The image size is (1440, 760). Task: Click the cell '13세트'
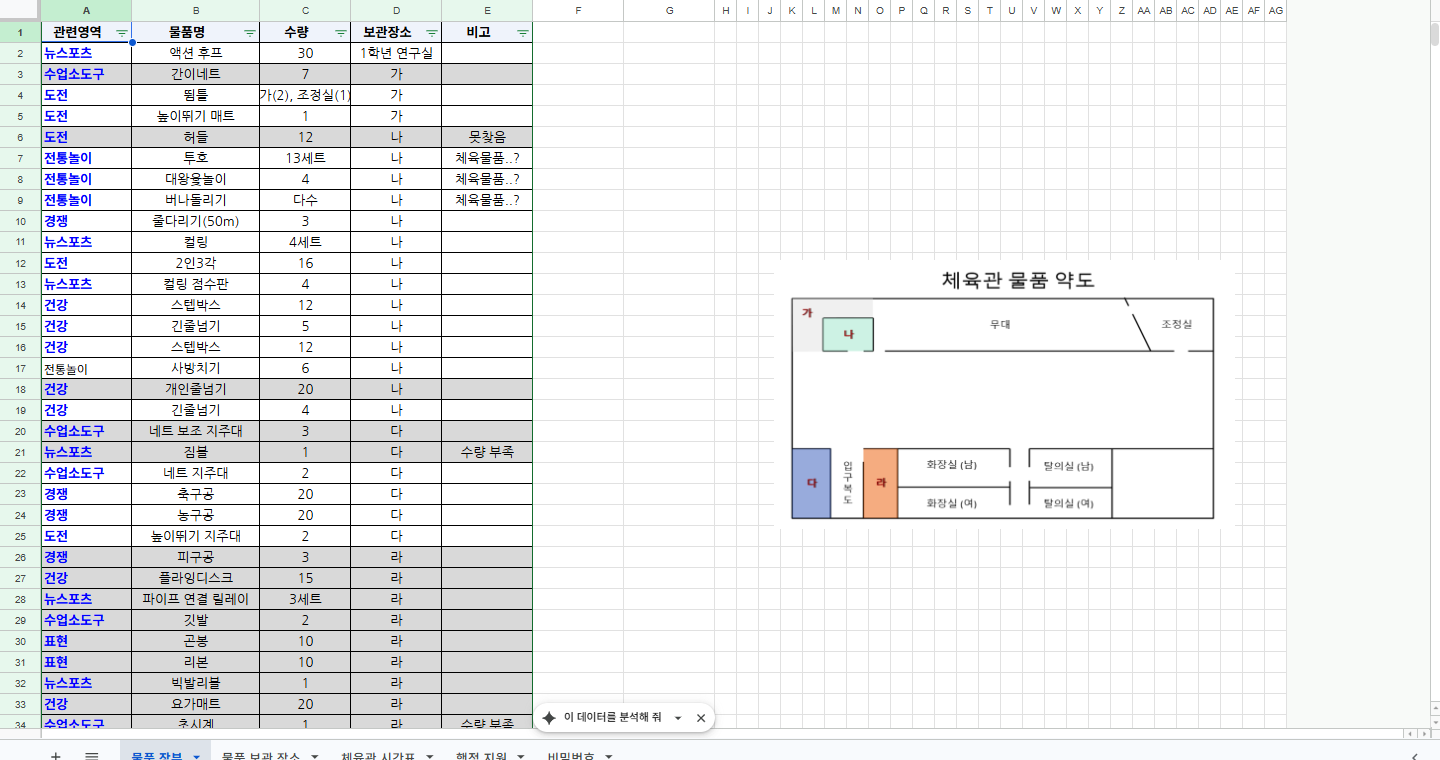(305, 158)
